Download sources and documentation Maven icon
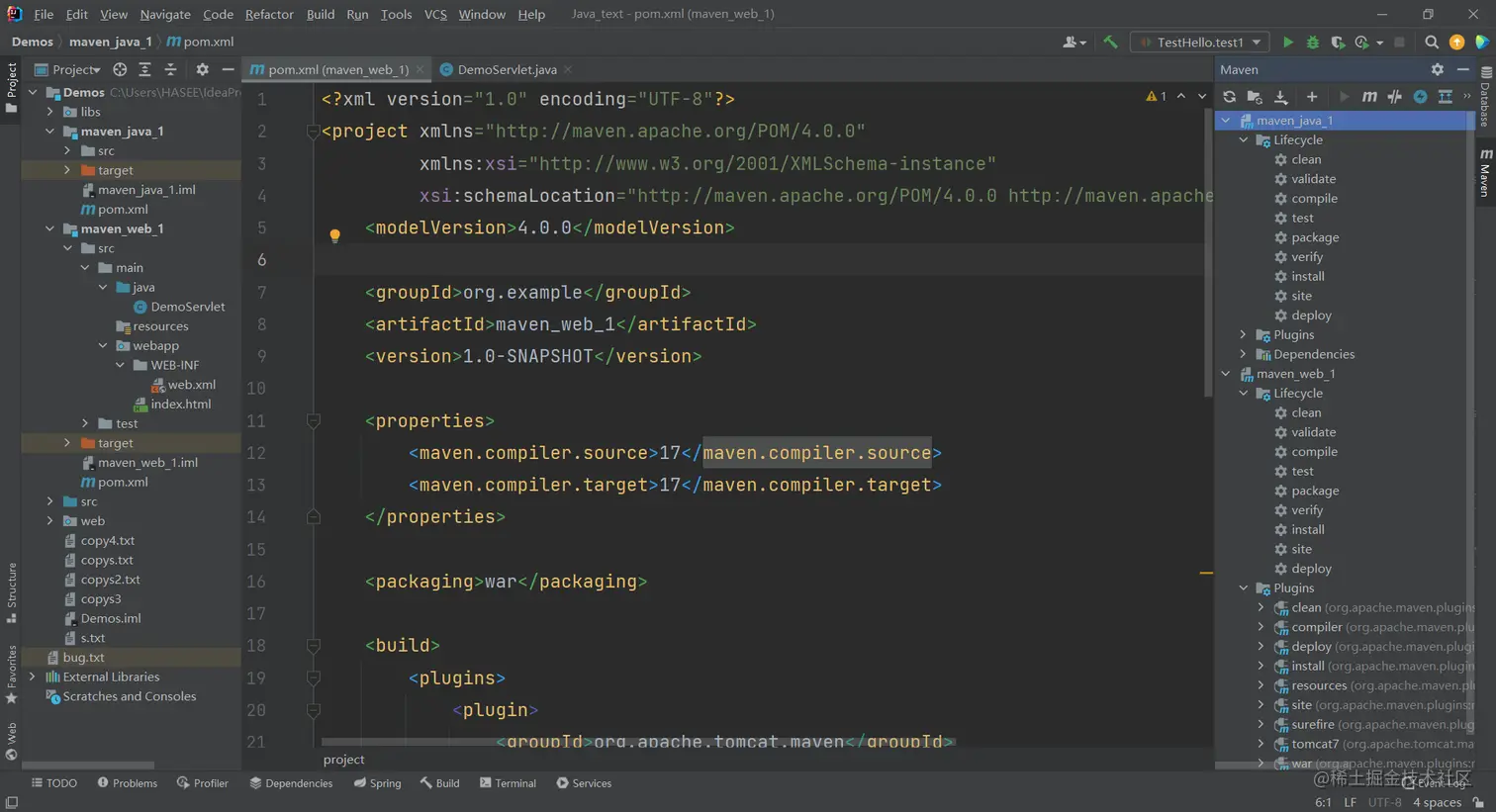This screenshot has width=1496, height=812. [1280, 97]
